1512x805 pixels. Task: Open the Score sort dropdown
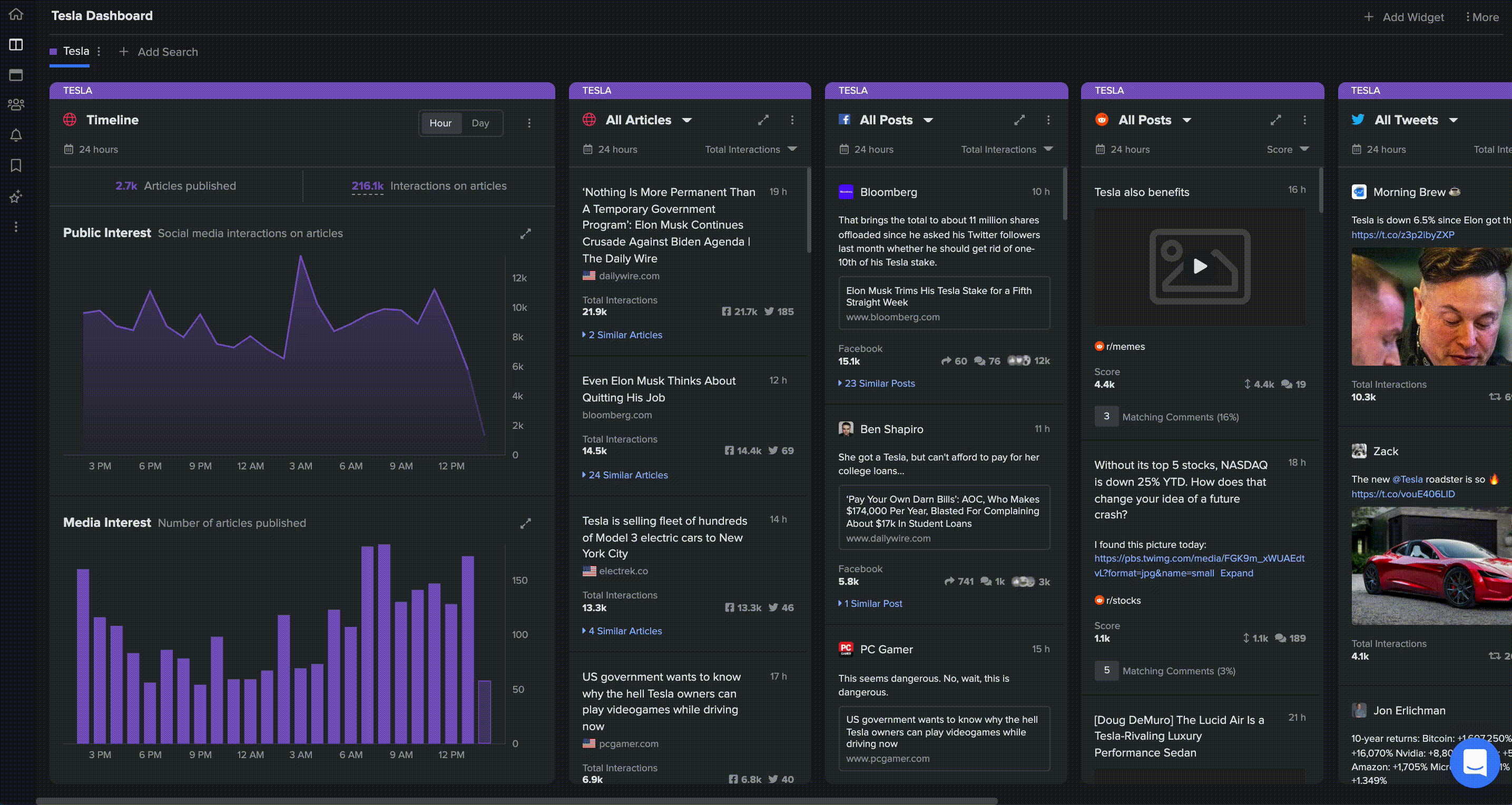tap(1288, 149)
